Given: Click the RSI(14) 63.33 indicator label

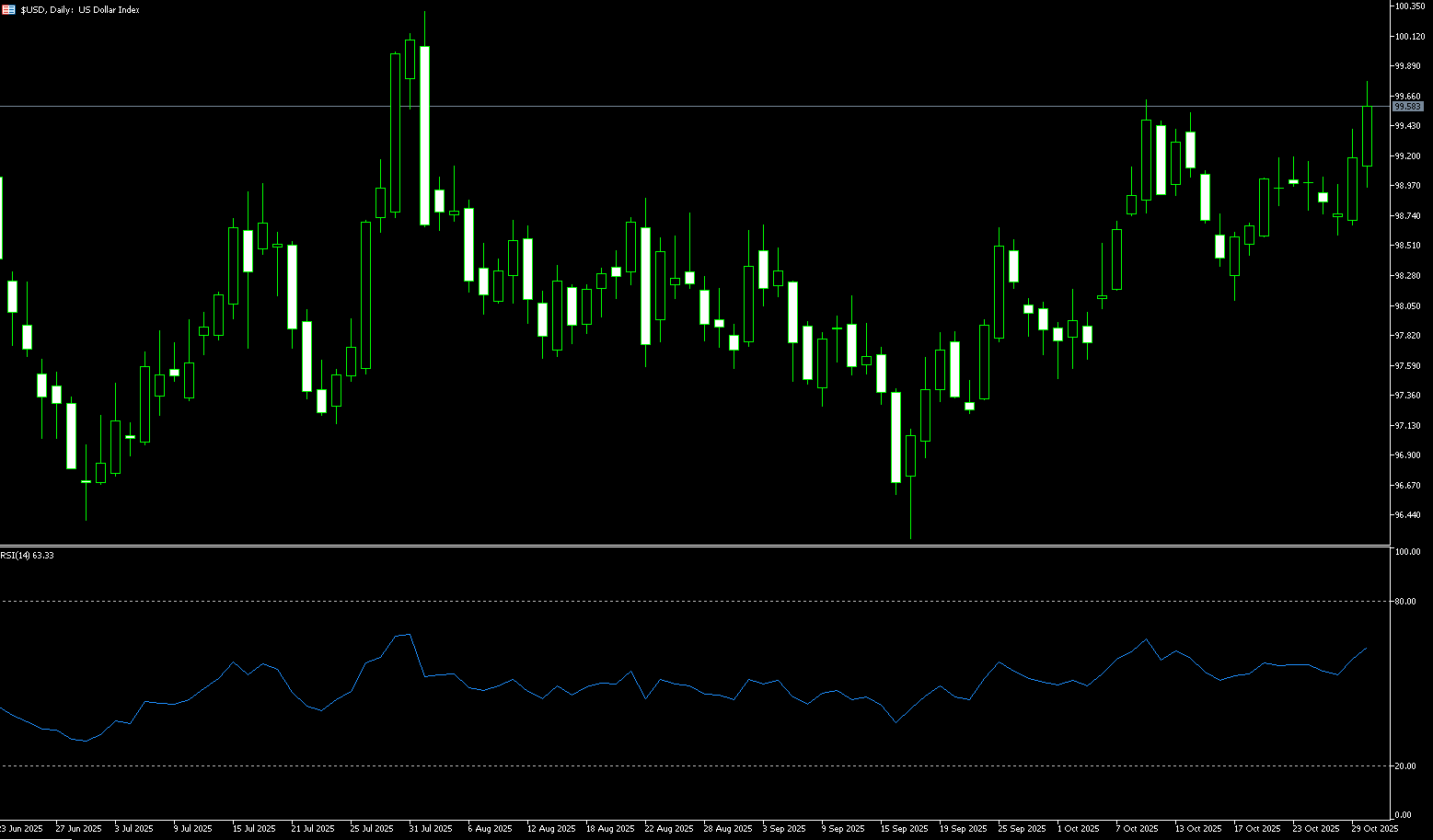Looking at the screenshot, I should click(28, 555).
